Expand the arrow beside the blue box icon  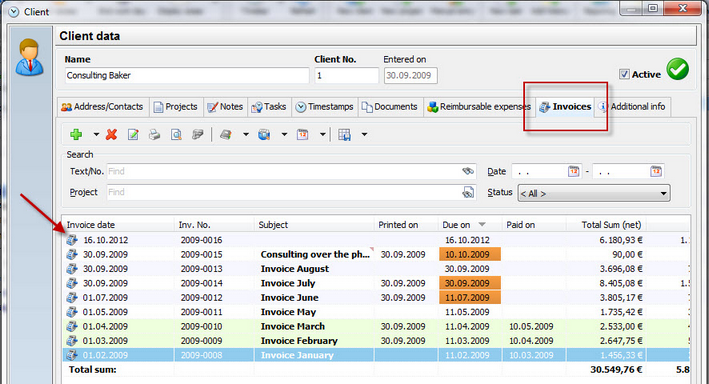click(x=284, y=134)
